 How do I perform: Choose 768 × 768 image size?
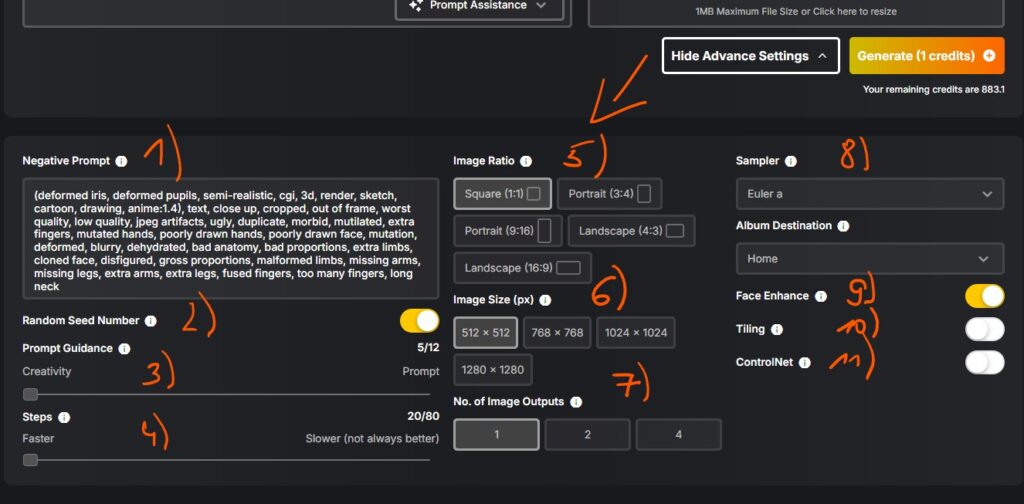[557, 333]
